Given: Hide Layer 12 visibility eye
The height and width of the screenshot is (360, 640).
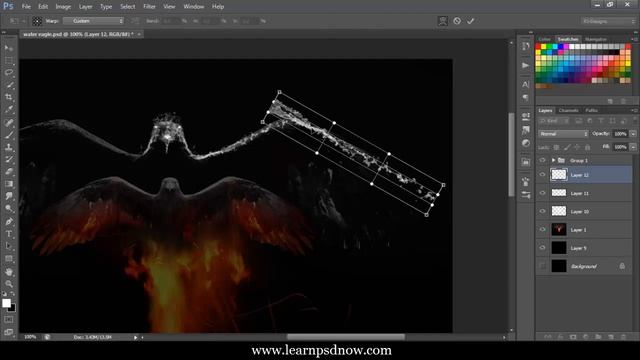Looking at the screenshot, I should pos(542,175).
